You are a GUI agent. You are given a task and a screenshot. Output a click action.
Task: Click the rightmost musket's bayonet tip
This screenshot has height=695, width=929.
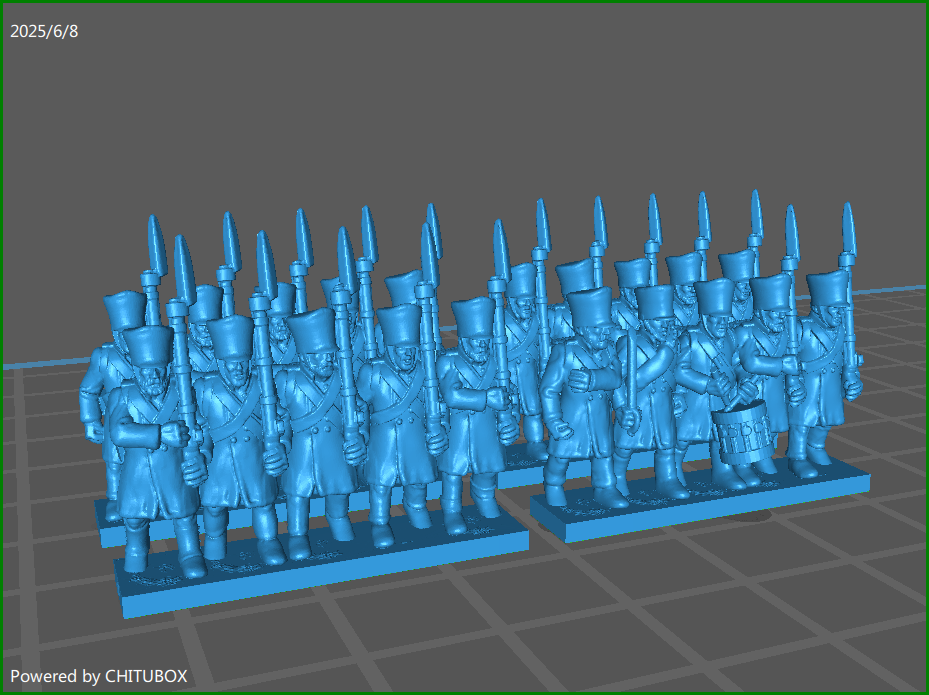coord(849,226)
